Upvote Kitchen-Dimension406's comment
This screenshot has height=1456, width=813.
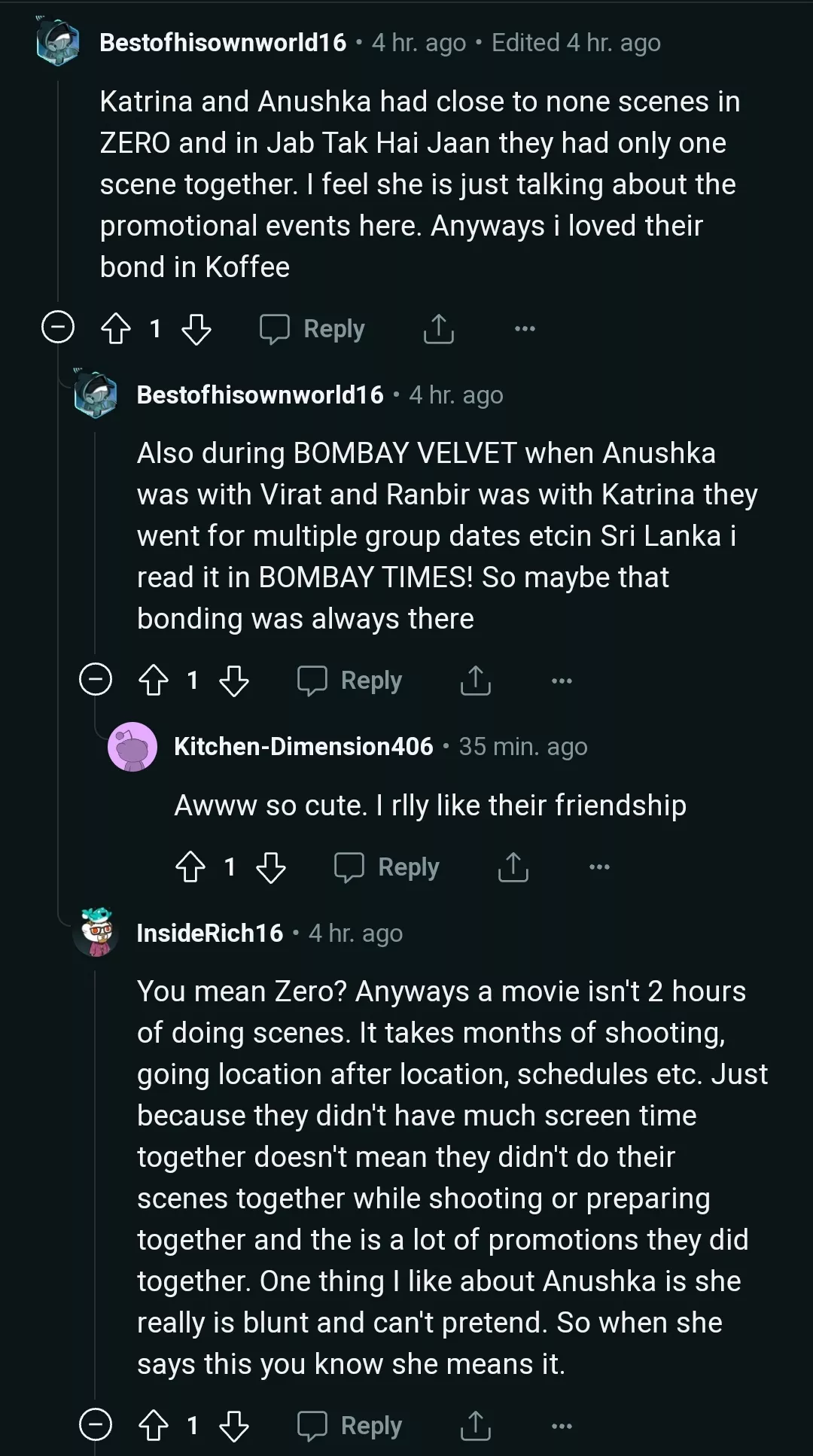[190, 867]
